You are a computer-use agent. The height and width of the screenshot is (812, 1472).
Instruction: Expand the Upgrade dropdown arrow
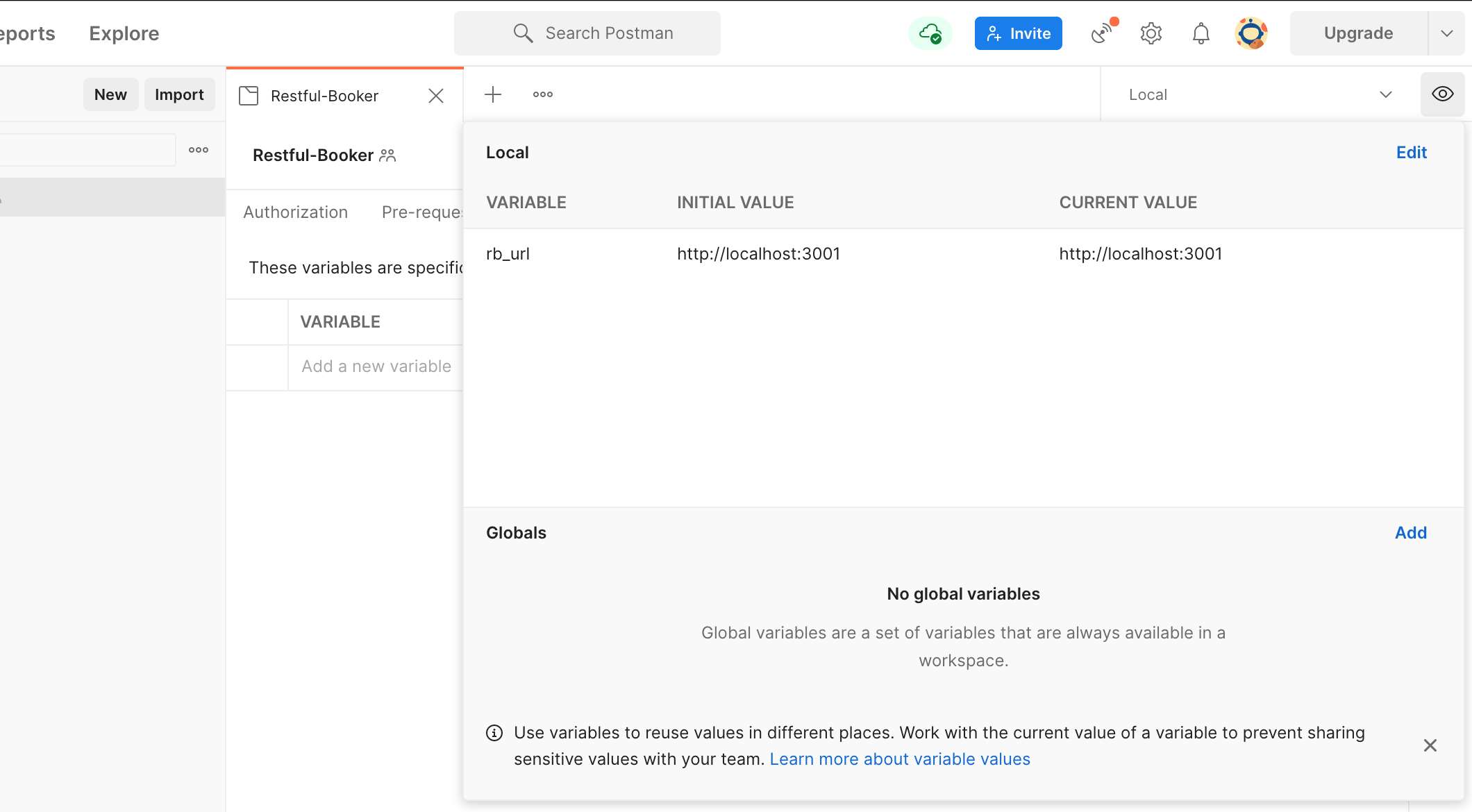tap(1447, 33)
